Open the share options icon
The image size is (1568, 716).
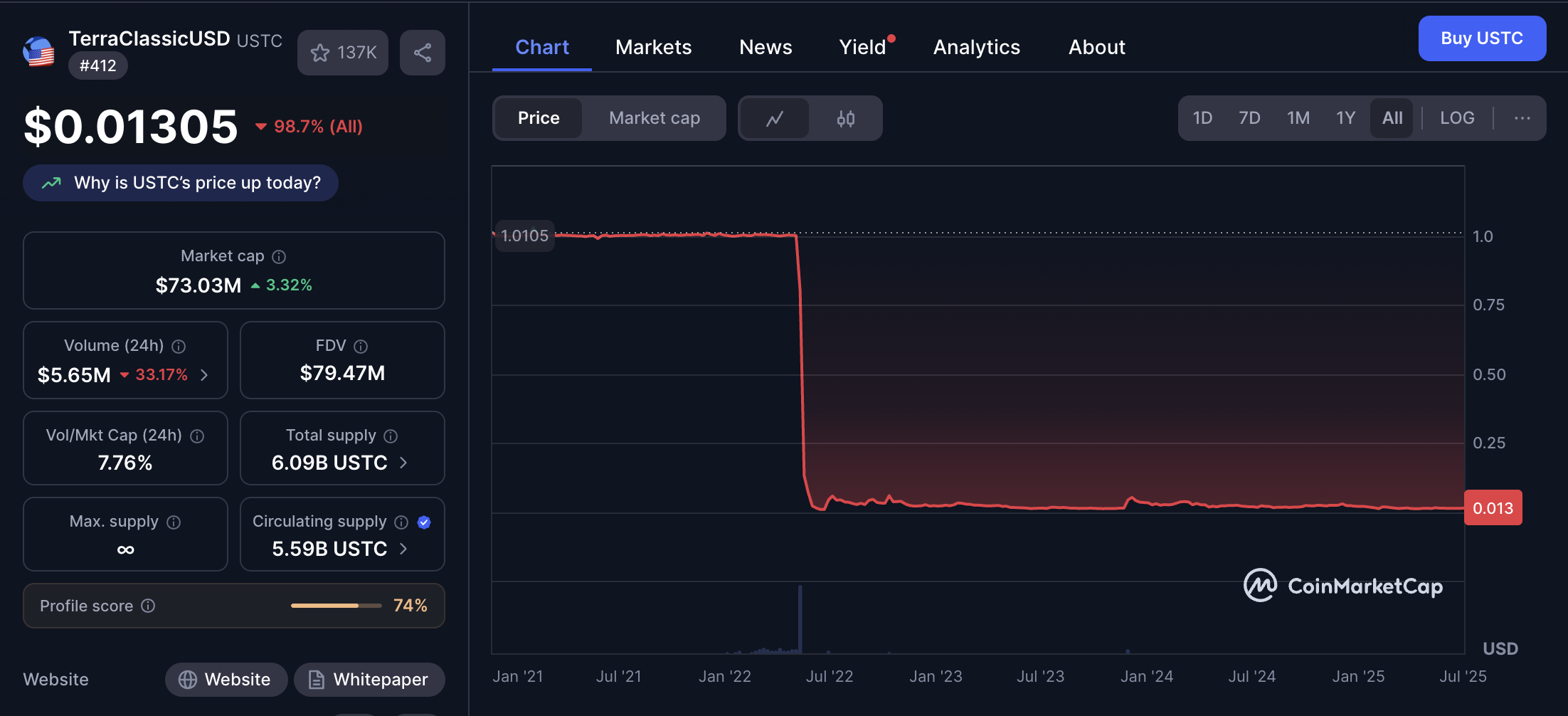click(x=422, y=52)
